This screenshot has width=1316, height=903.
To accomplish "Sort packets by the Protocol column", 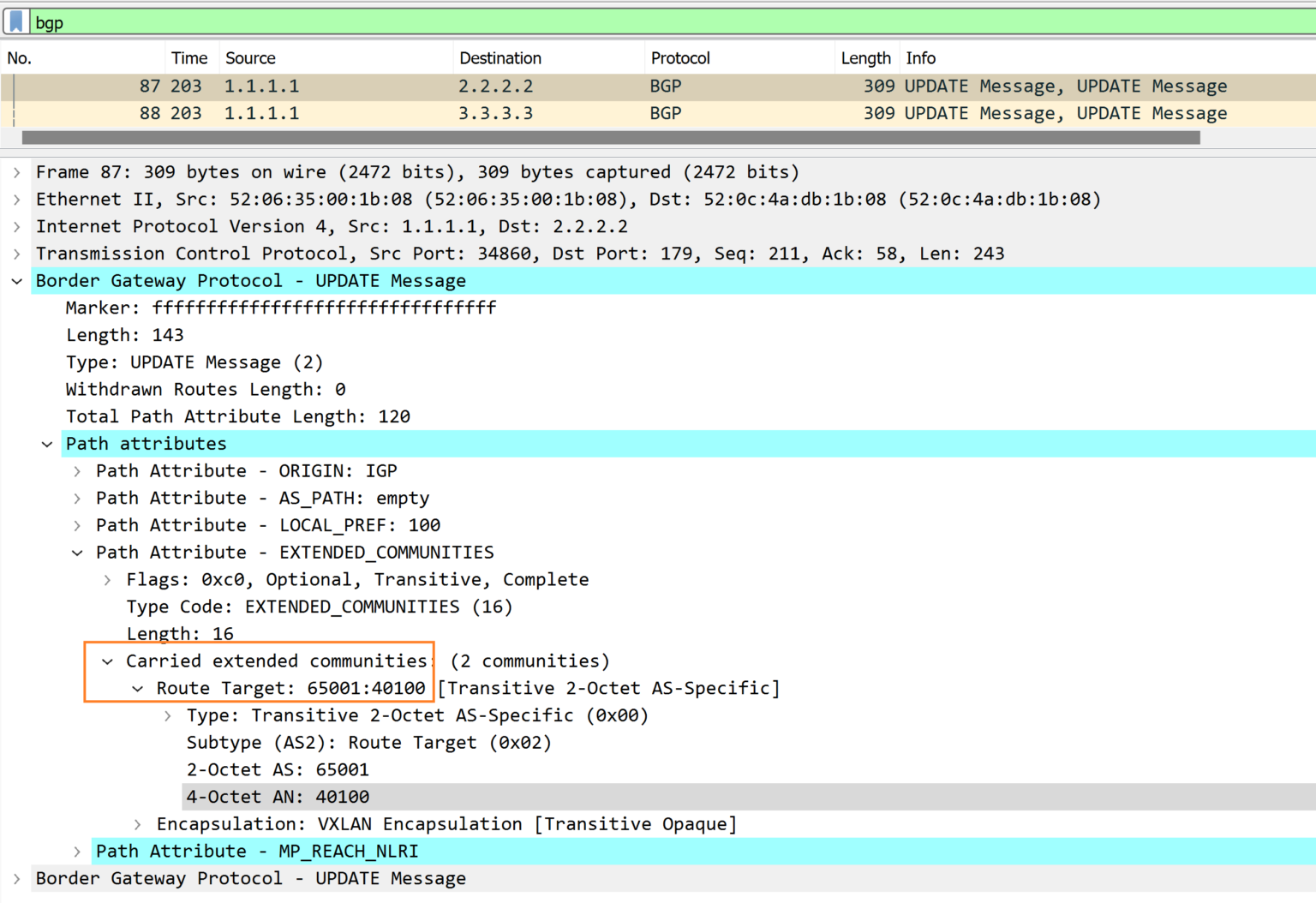I will 680,57.
